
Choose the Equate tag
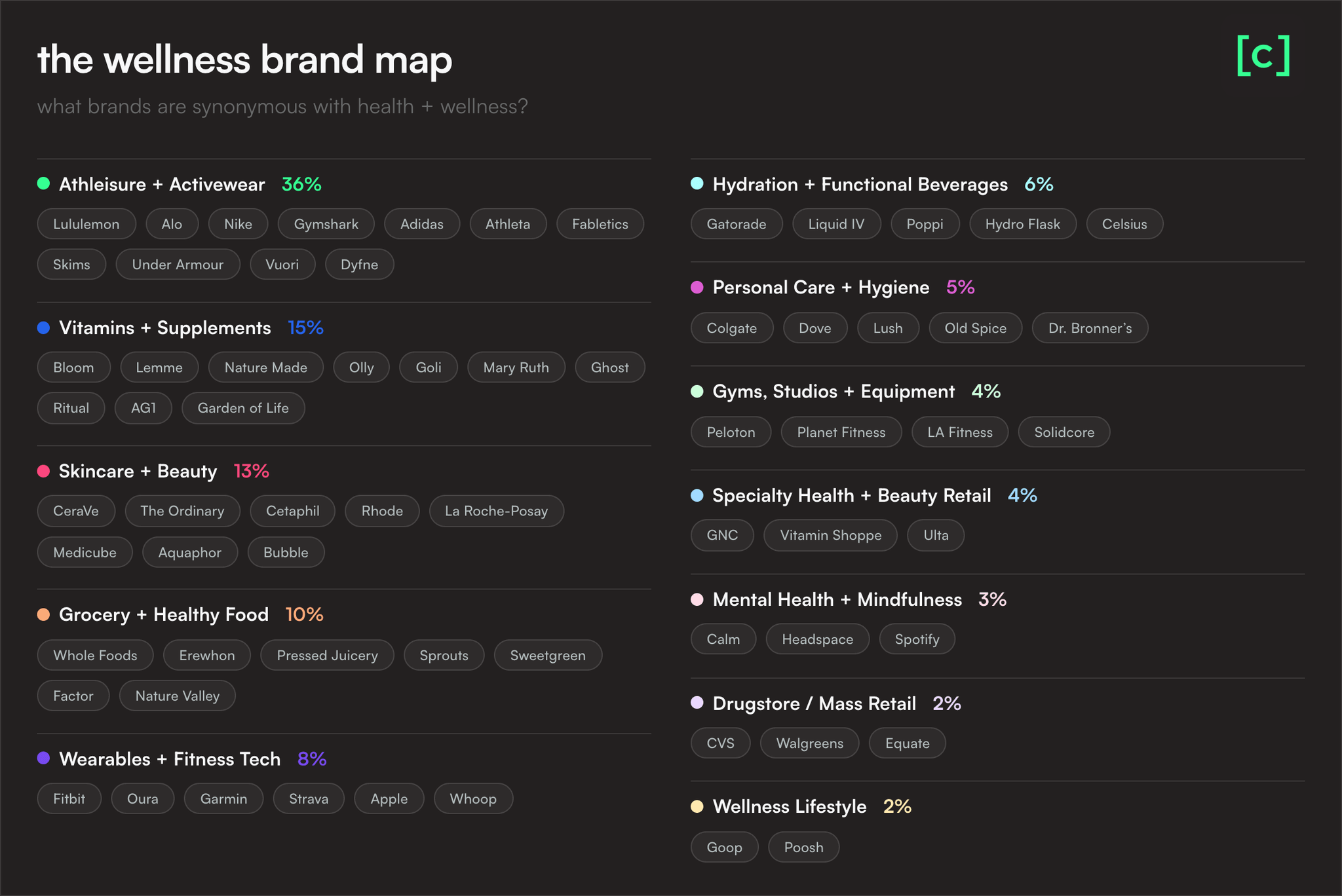tap(907, 743)
